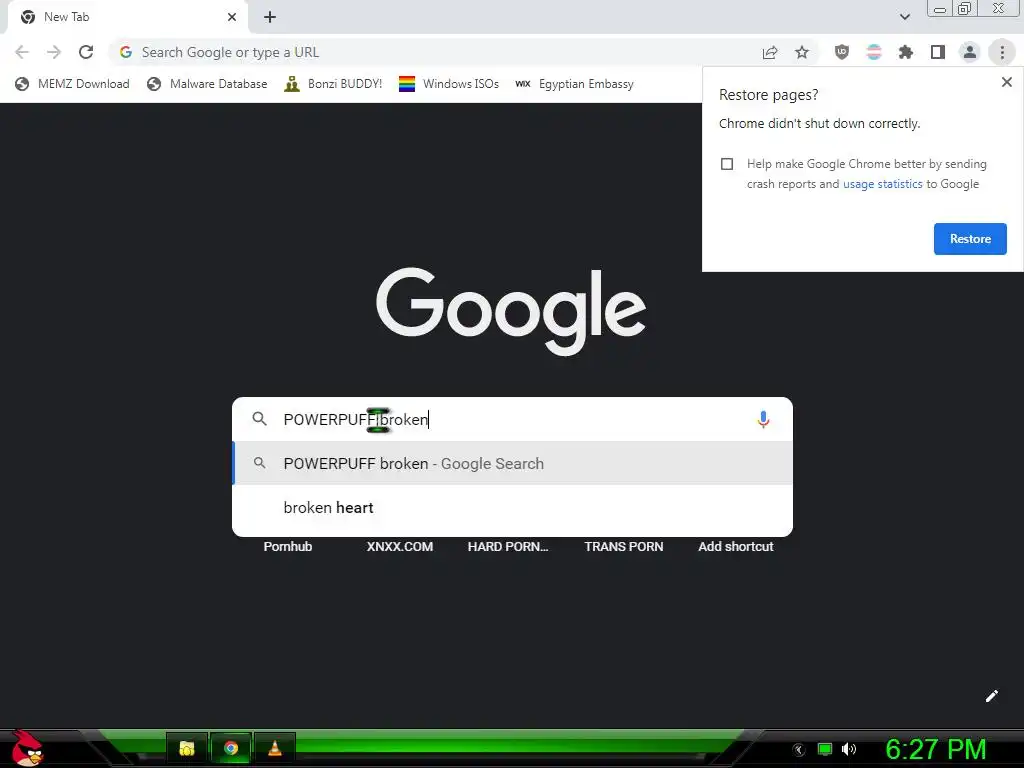Switch to Chrome in the taskbar
This screenshot has width=1024, height=768.
point(231,748)
